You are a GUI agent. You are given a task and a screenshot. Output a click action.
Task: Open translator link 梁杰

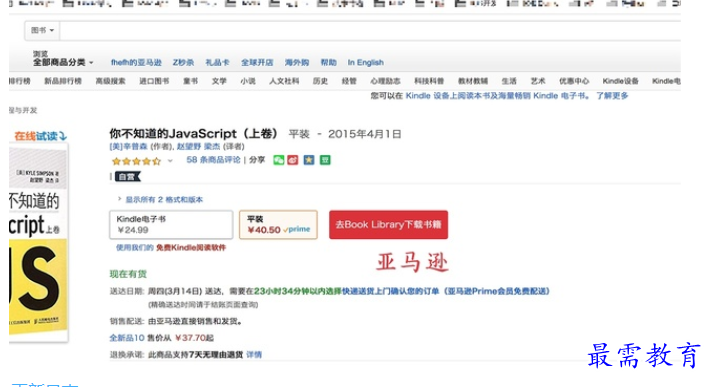[212, 146]
